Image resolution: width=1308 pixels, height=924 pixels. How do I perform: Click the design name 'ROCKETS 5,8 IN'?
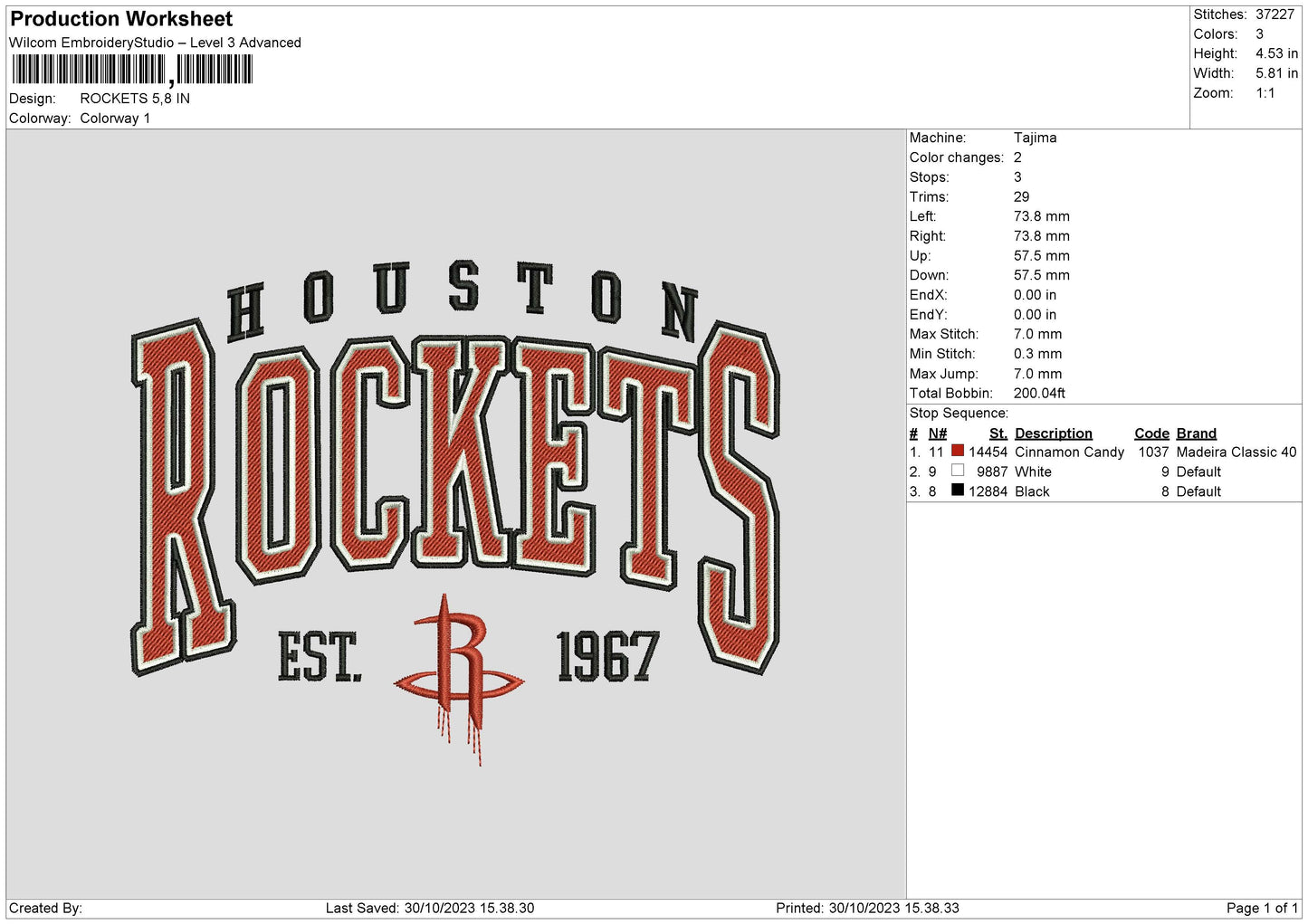pyautogui.click(x=135, y=99)
